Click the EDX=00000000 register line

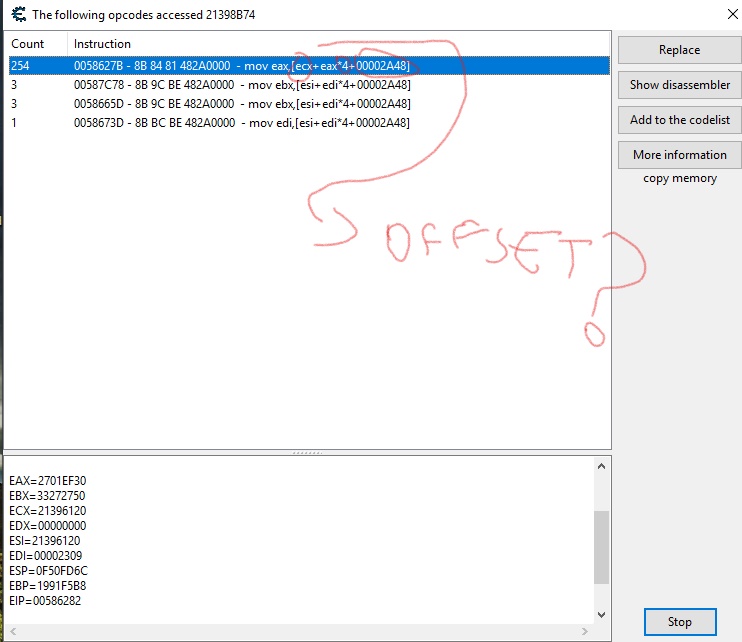[48, 526]
